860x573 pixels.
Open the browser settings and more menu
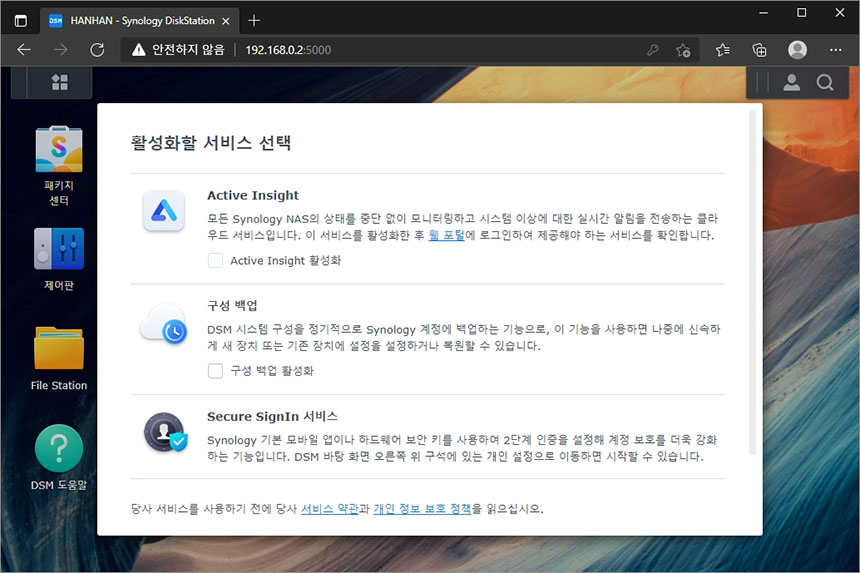click(x=835, y=50)
